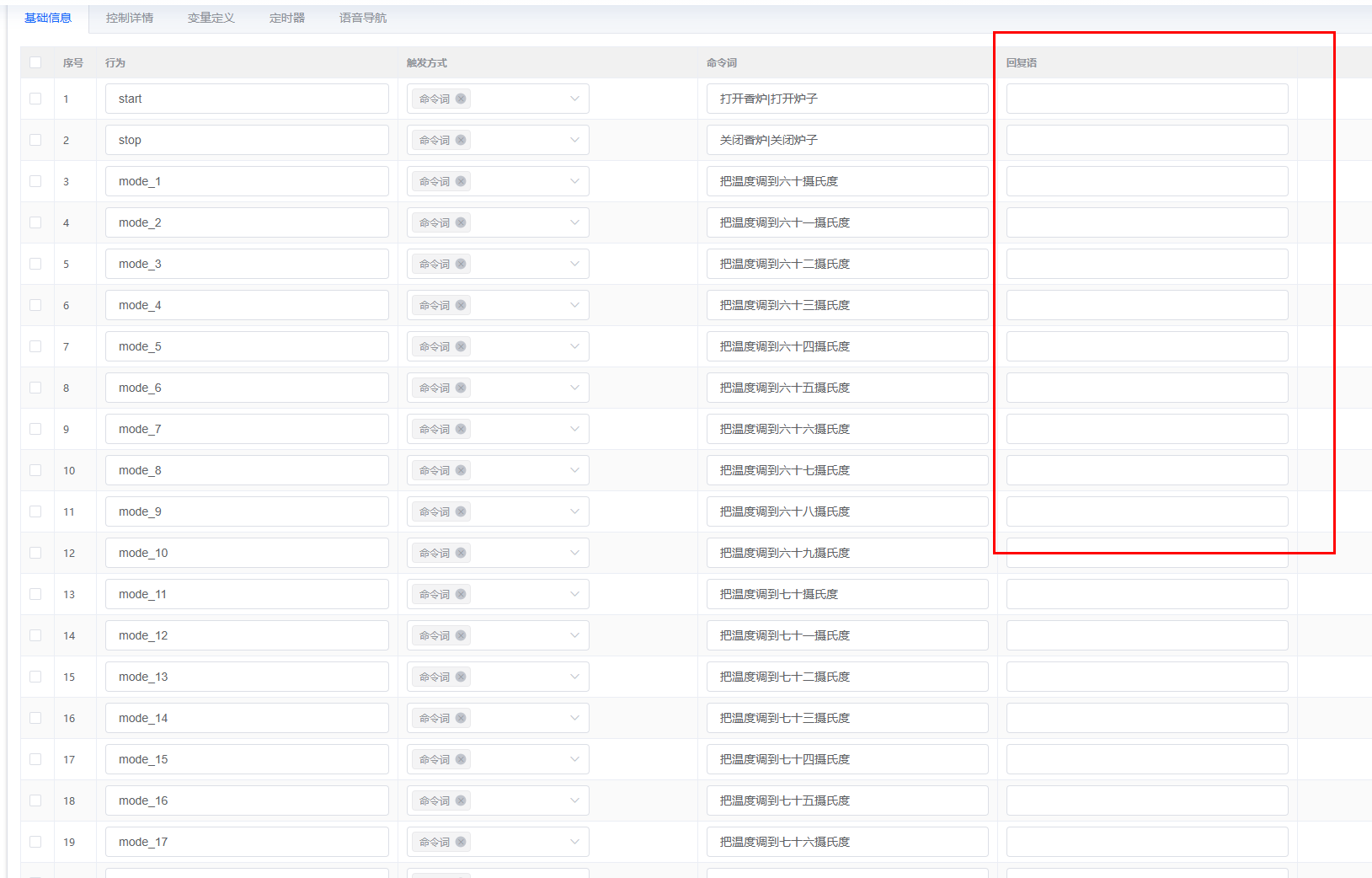
Task: Open the trigger dropdown arrow for mode_8
Action: [574, 470]
